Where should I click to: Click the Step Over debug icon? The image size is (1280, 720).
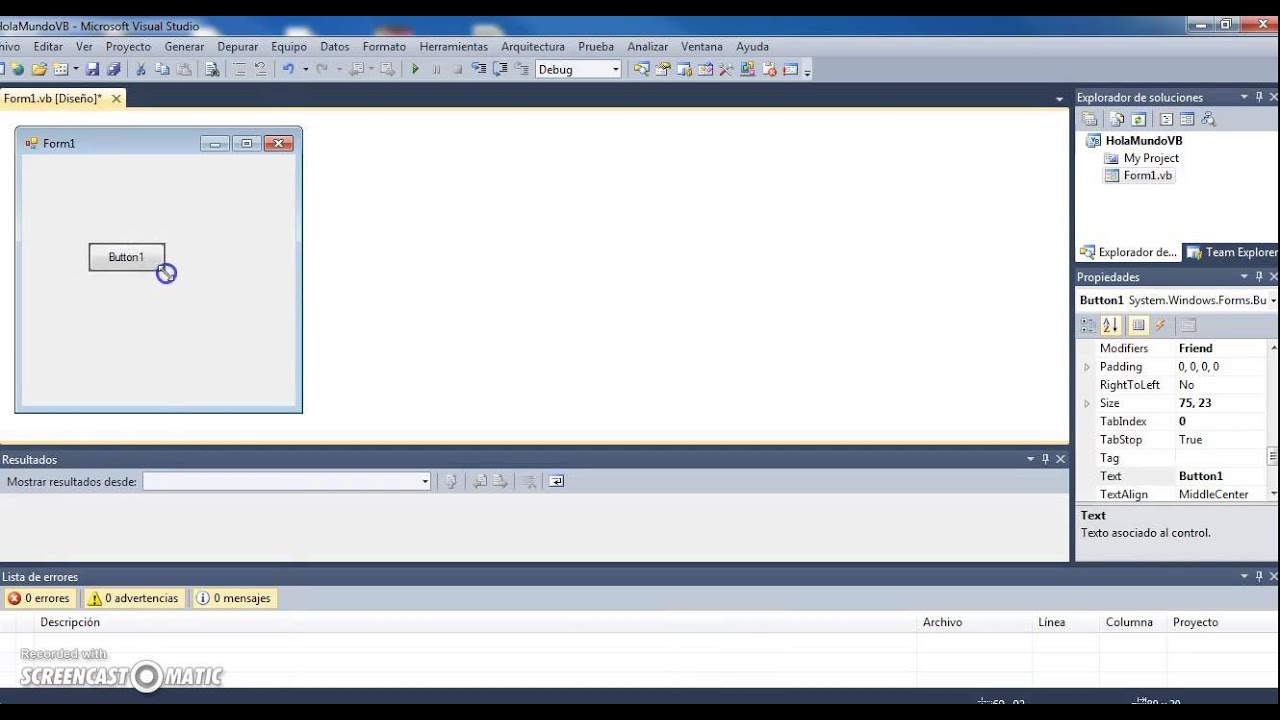[500, 69]
